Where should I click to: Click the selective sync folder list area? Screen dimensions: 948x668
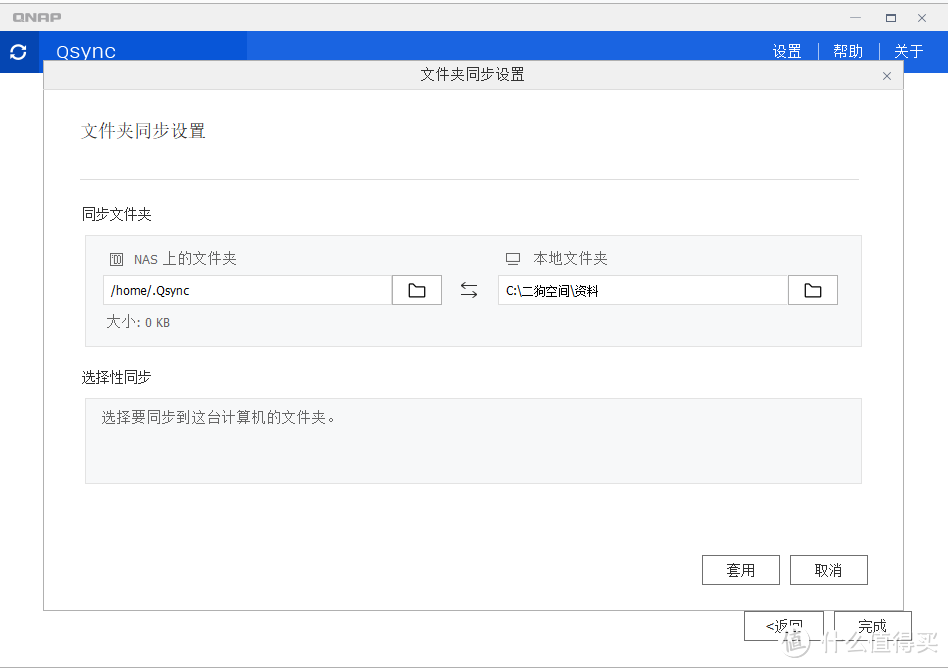(473, 441)
